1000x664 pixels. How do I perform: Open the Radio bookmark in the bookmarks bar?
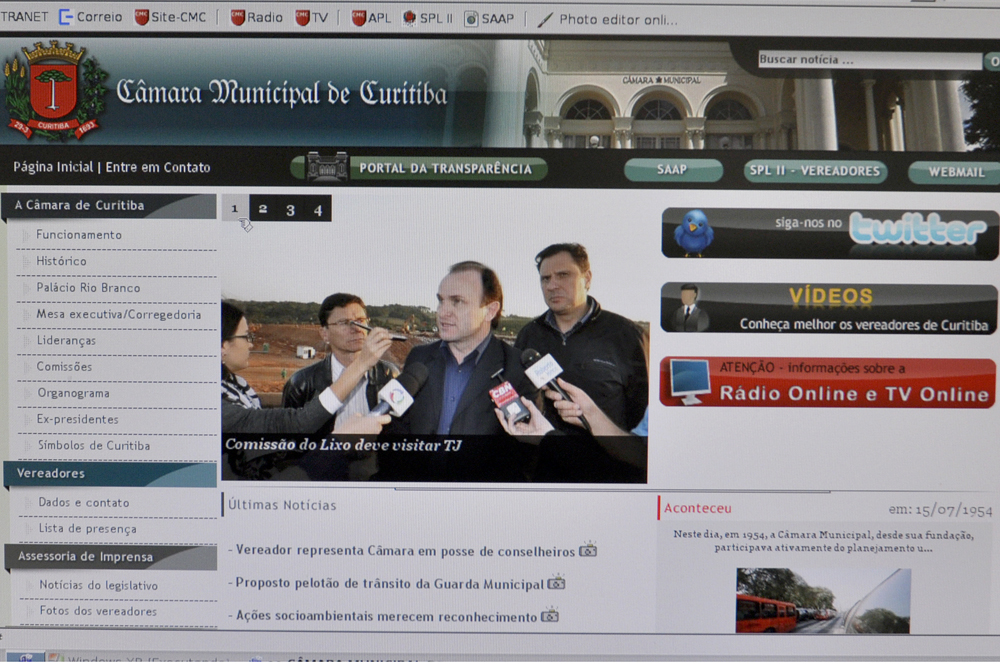pos(255,16)
